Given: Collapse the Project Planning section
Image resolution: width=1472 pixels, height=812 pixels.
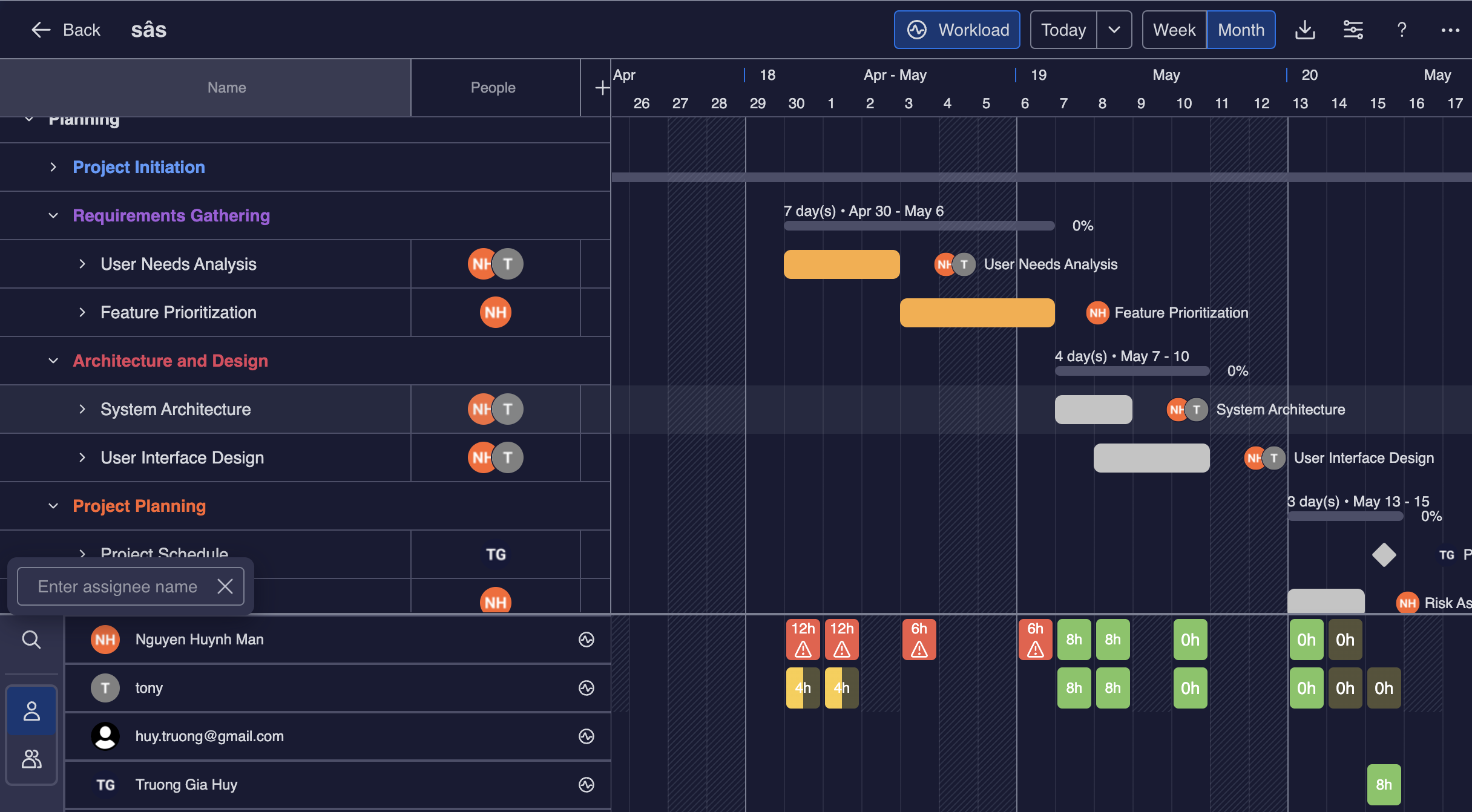Looking at the screenshot, I should tap(53, 505).
